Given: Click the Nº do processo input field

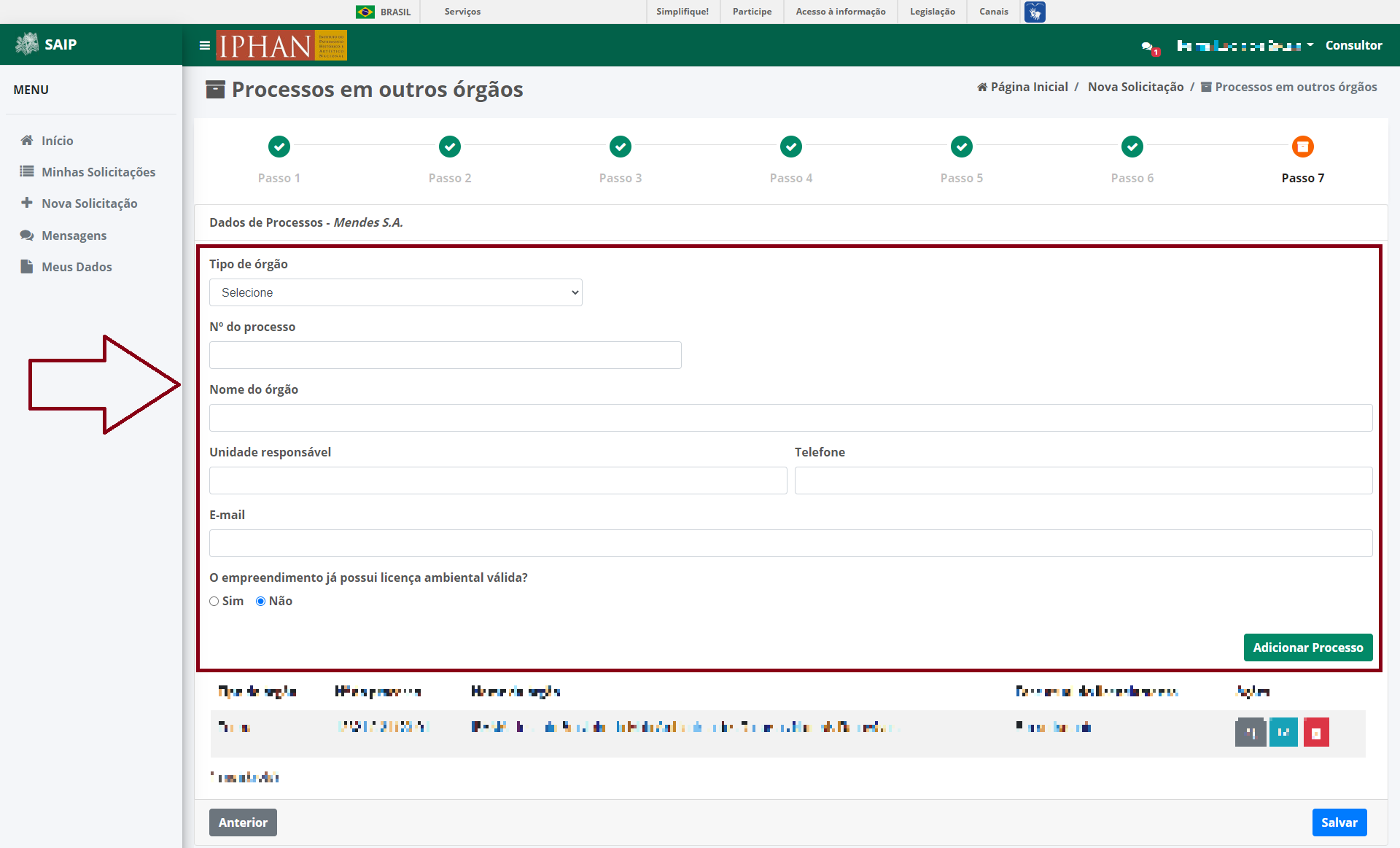Looking at the screenshot, I should pos(446,355).
